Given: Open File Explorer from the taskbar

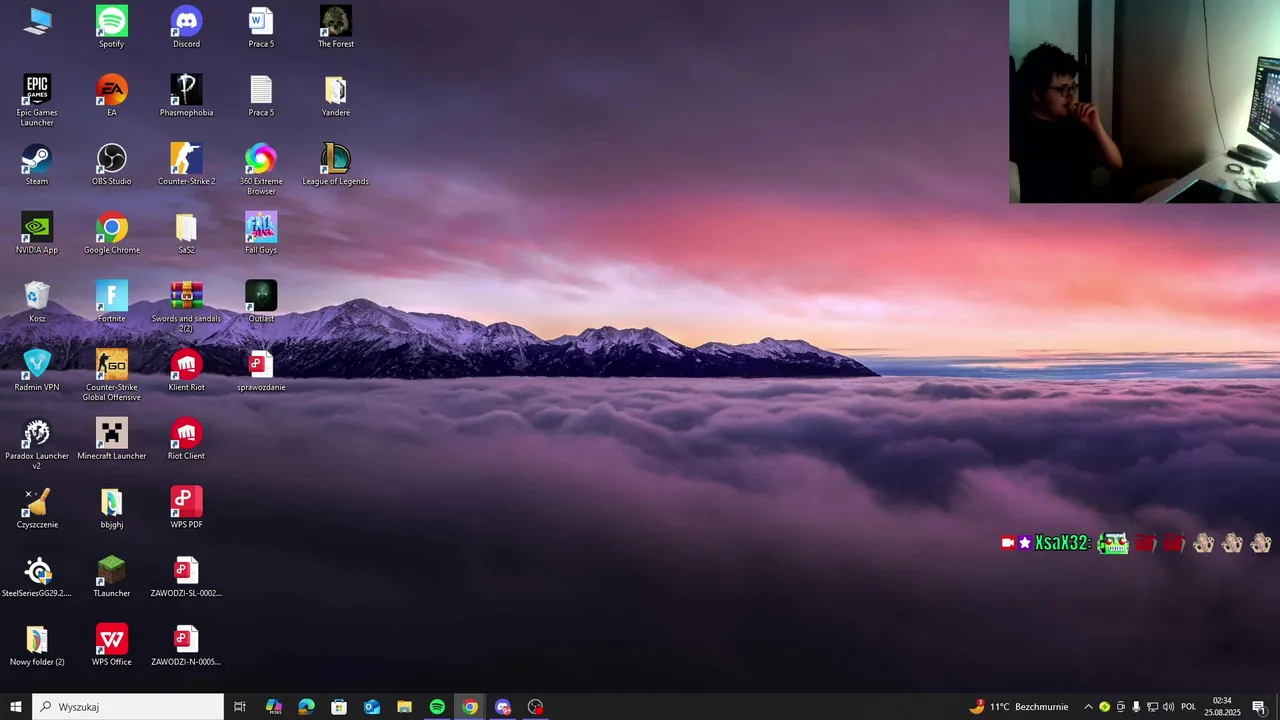Looking at the screenshot, I should point(404,707).
